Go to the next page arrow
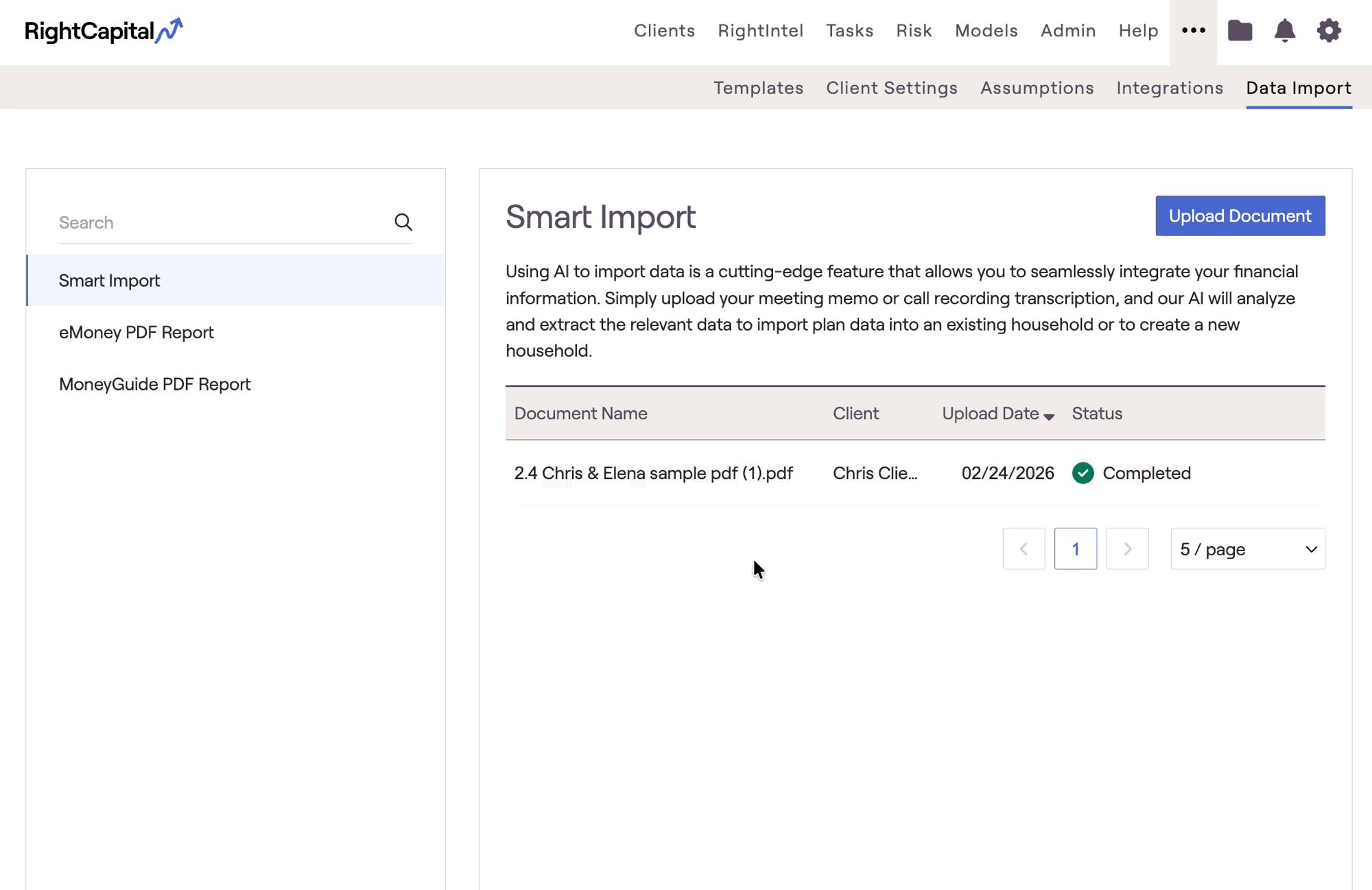The height and width of the screenshot is (890, 1372). [1127, 549]
